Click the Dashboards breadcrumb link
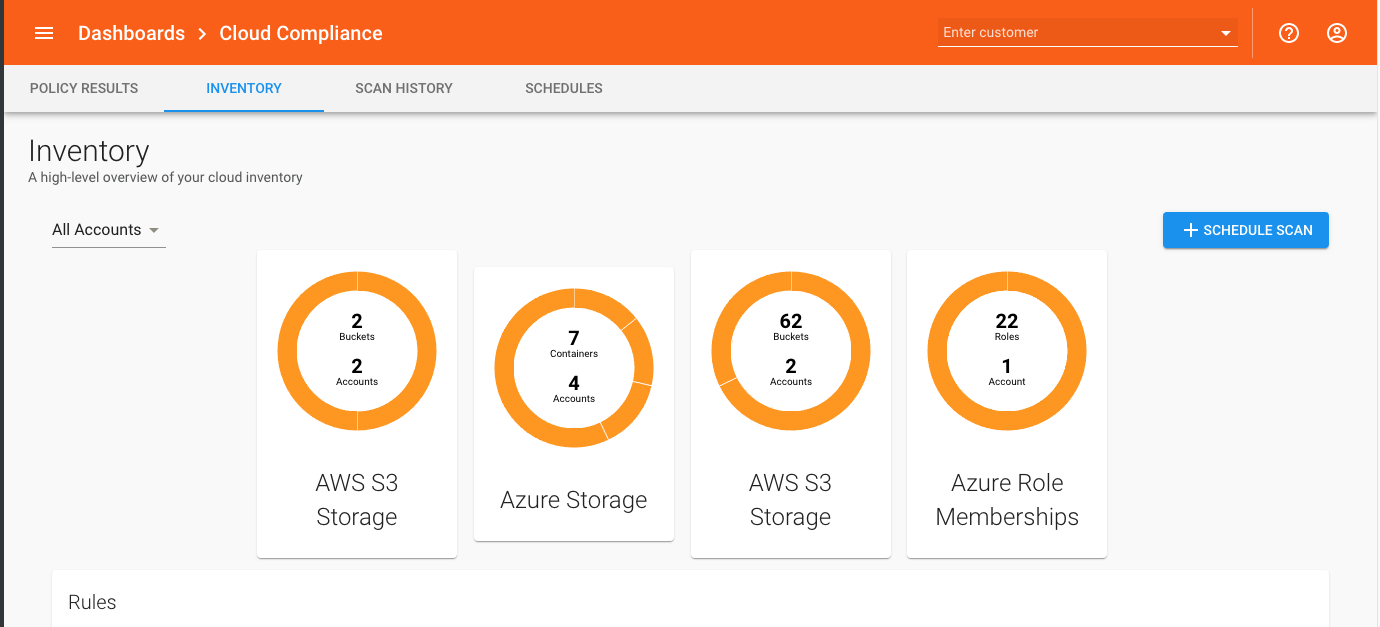 click(132, 33)
